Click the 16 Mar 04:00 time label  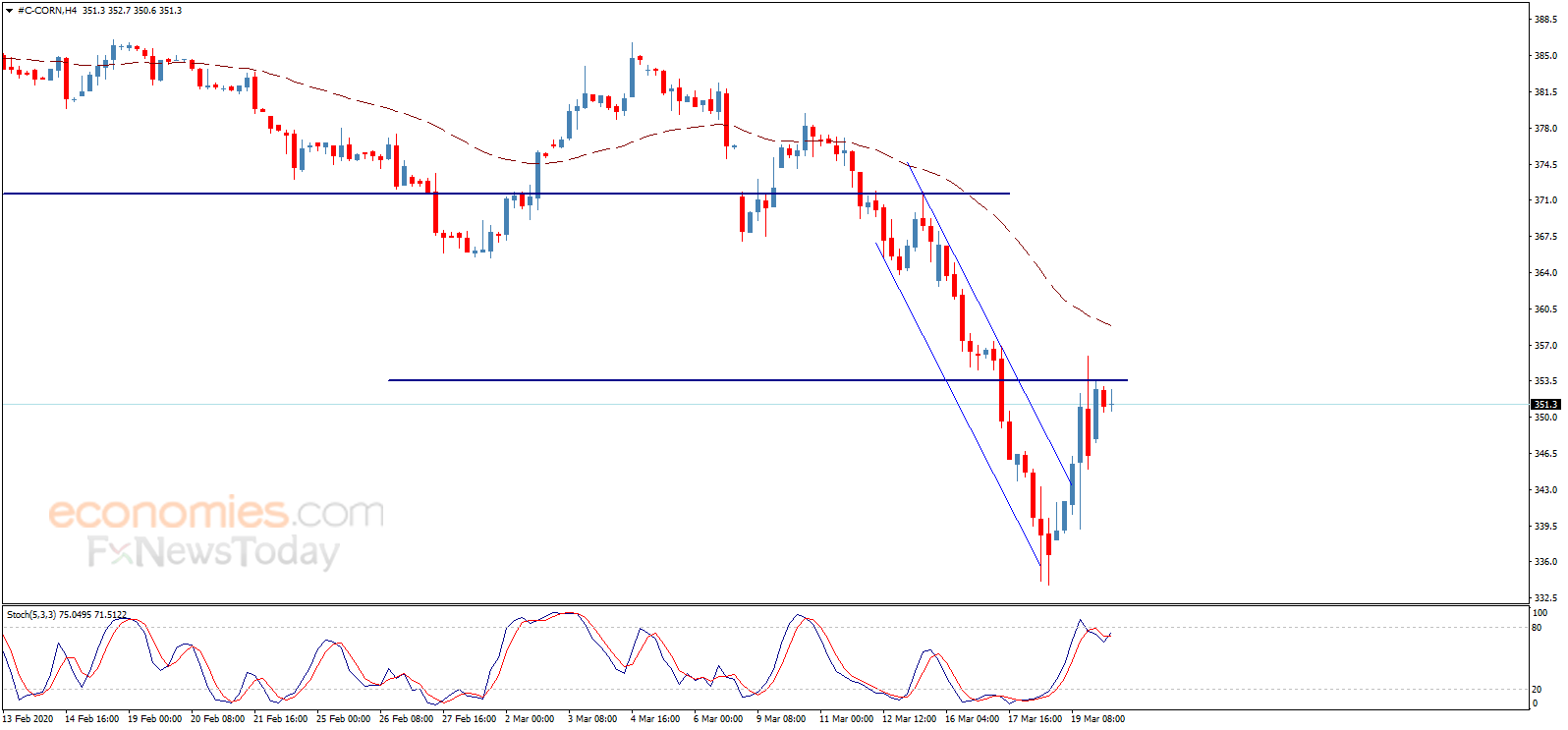972,719
